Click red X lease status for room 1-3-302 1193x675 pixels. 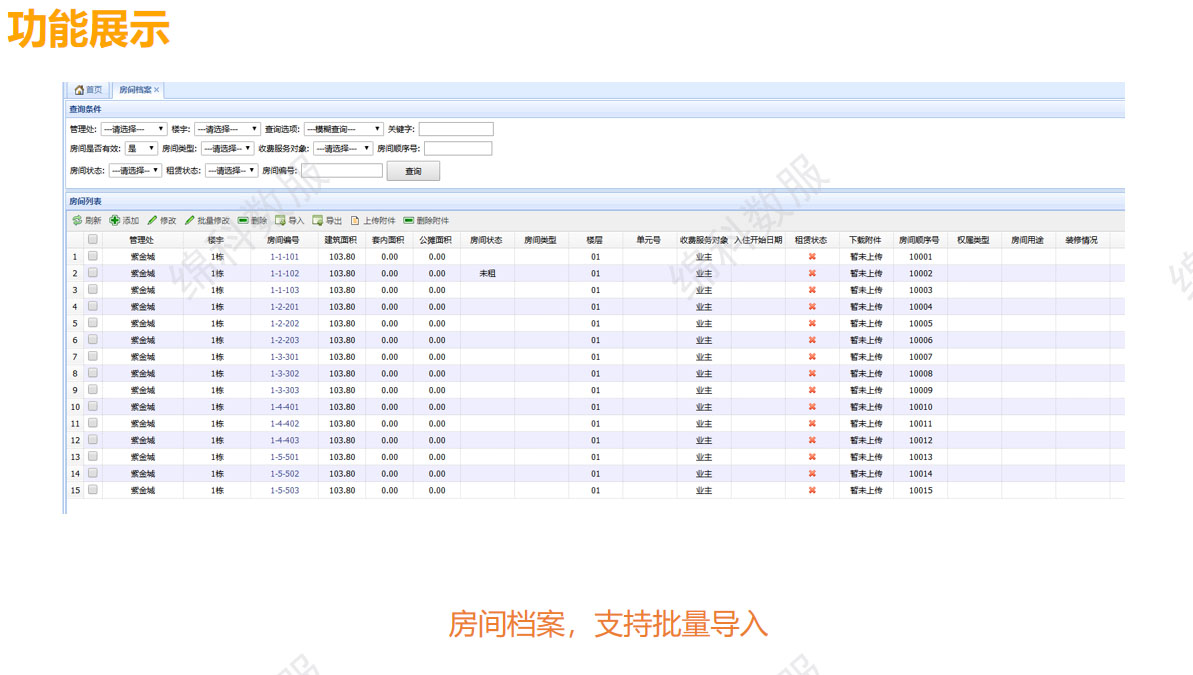tap(812, 374)
